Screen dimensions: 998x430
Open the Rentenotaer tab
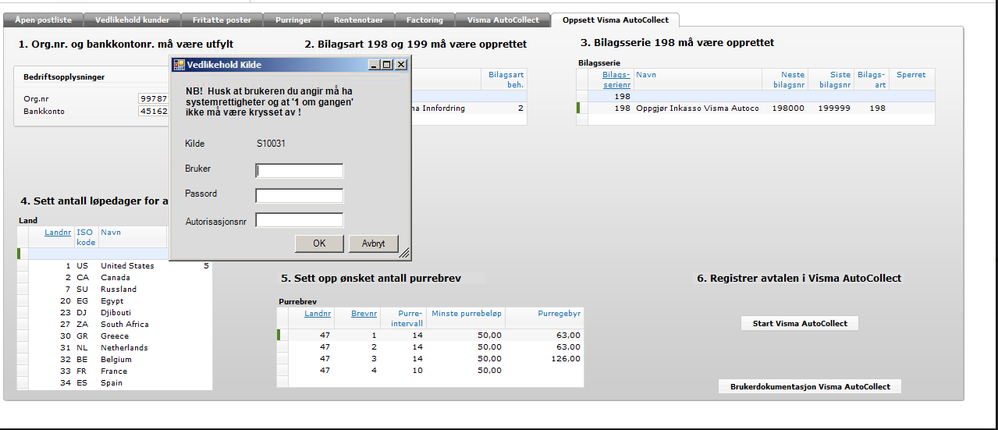(x=358, y=20)
